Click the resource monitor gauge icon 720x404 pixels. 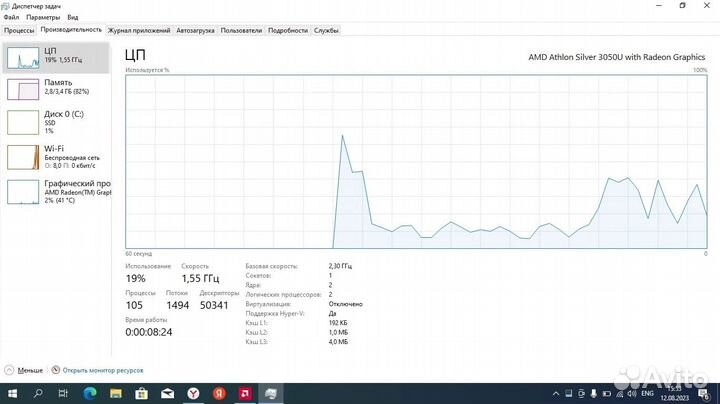(x=56, y=370)
